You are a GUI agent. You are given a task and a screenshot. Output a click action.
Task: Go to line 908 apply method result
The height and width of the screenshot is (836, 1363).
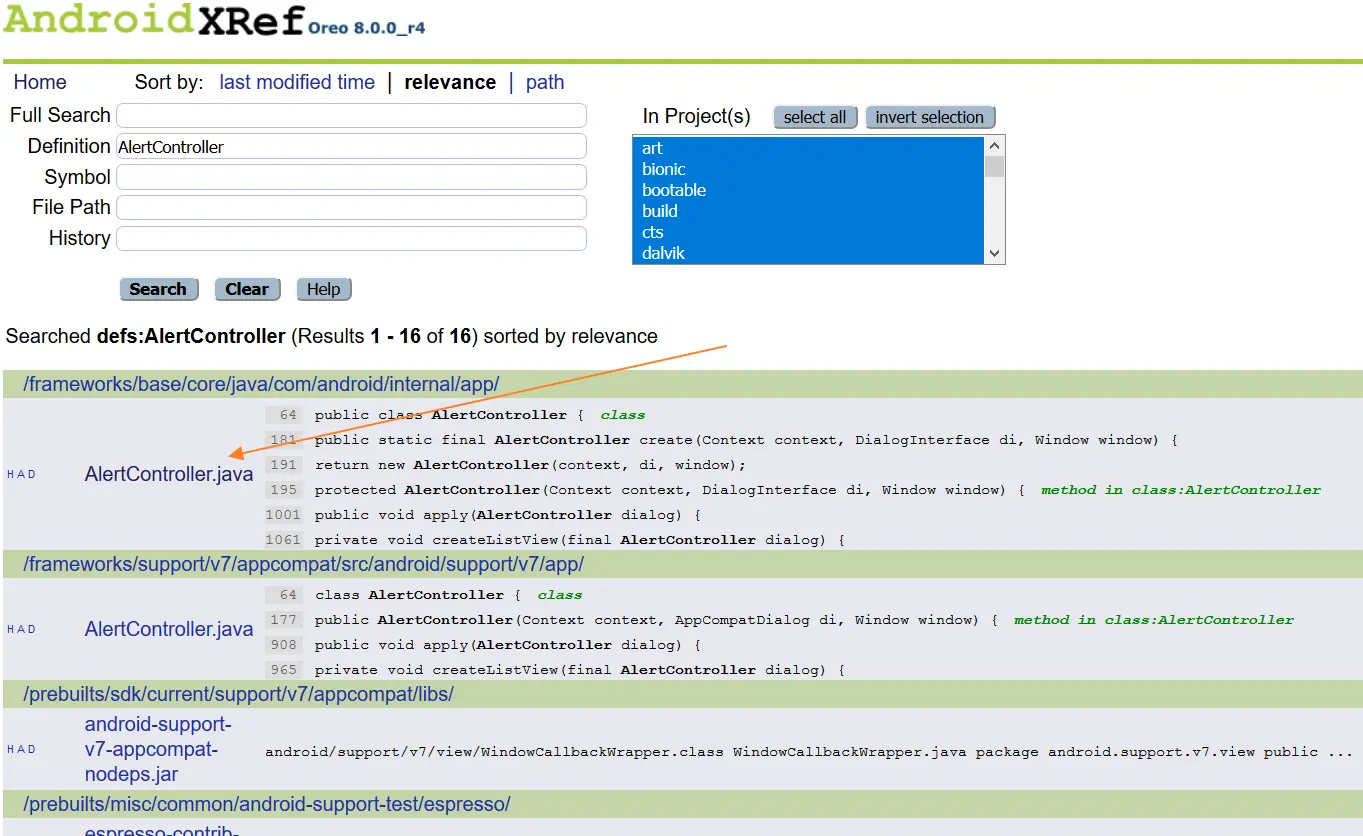pyautogui.click(x=483, y=644)
